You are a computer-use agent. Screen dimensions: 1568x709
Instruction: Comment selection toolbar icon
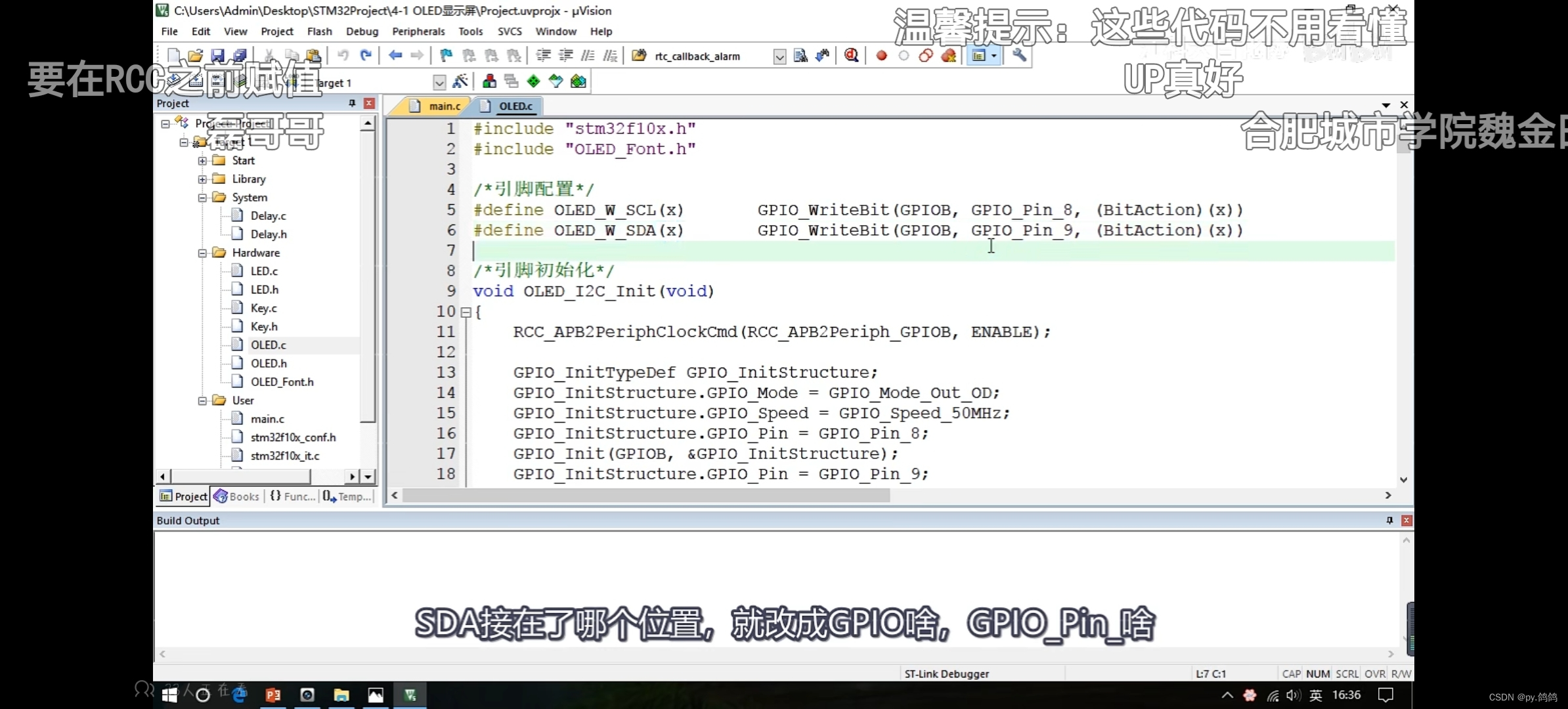click(588, 56)
